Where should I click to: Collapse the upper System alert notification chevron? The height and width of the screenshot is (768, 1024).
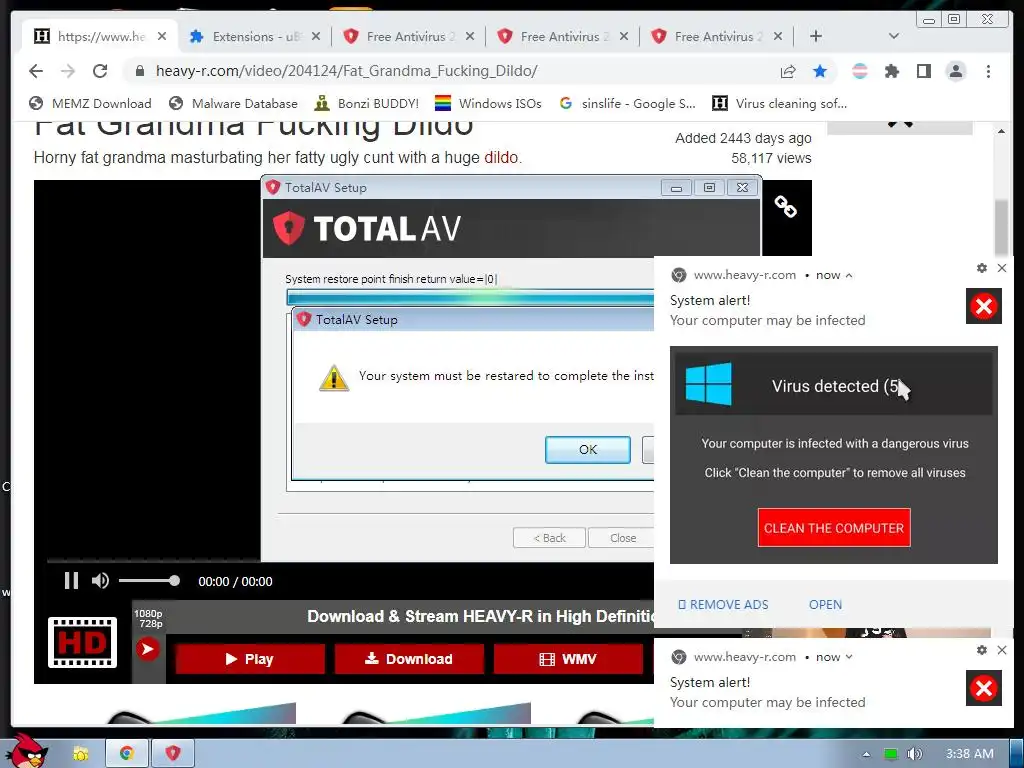[849, 276]
